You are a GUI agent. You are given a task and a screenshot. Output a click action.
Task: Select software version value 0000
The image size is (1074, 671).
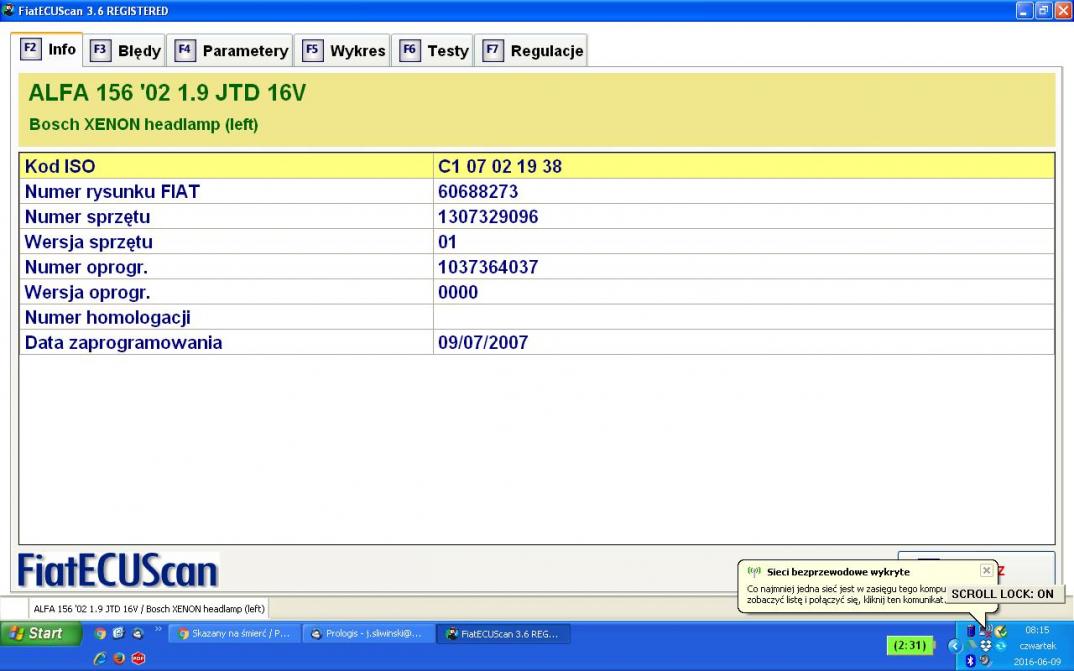pyautogui.click(x=458, y=292)
